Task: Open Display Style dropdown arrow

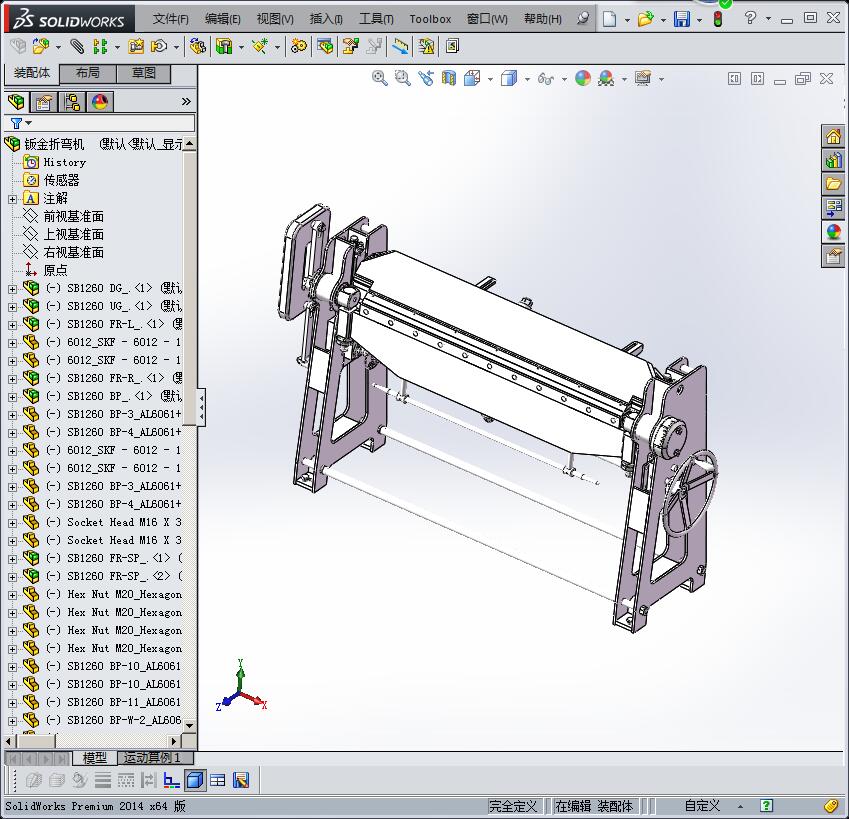Action: click(527, 80)
